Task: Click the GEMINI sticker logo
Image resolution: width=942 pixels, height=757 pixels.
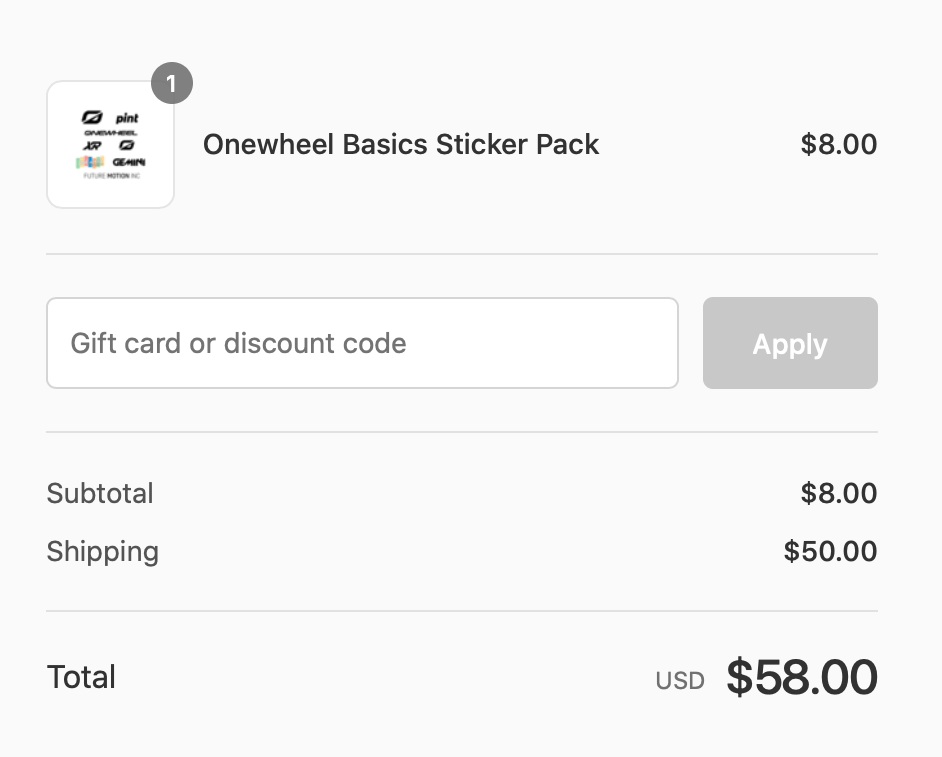Action: pyautogui.click(x=129, y=161)
